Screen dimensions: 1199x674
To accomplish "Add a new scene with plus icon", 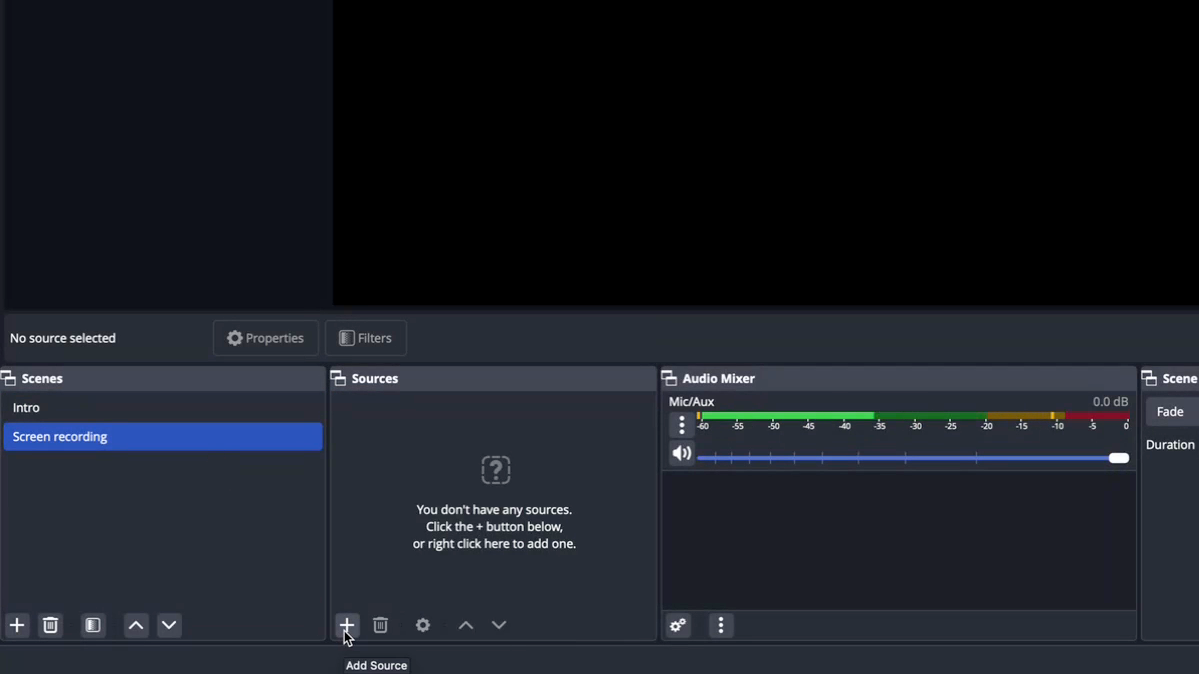I will coord(17,625).
